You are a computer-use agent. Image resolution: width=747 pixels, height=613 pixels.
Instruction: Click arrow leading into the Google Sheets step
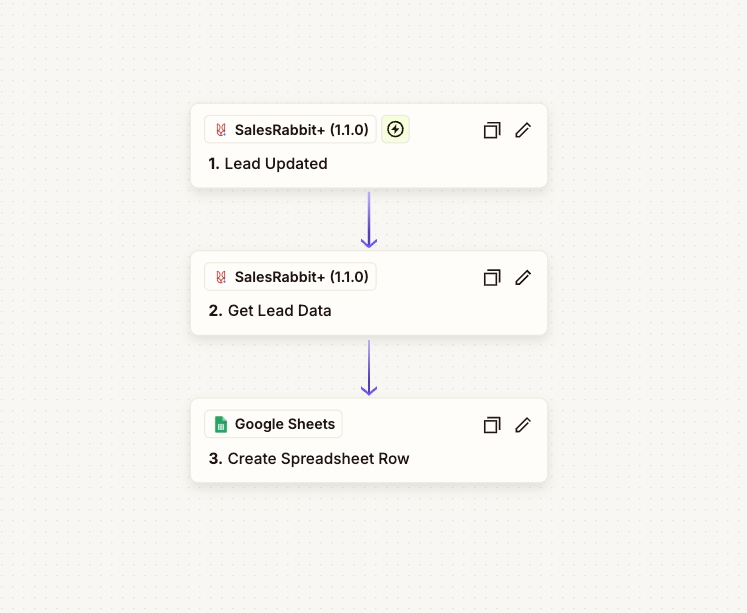(369, 367)
